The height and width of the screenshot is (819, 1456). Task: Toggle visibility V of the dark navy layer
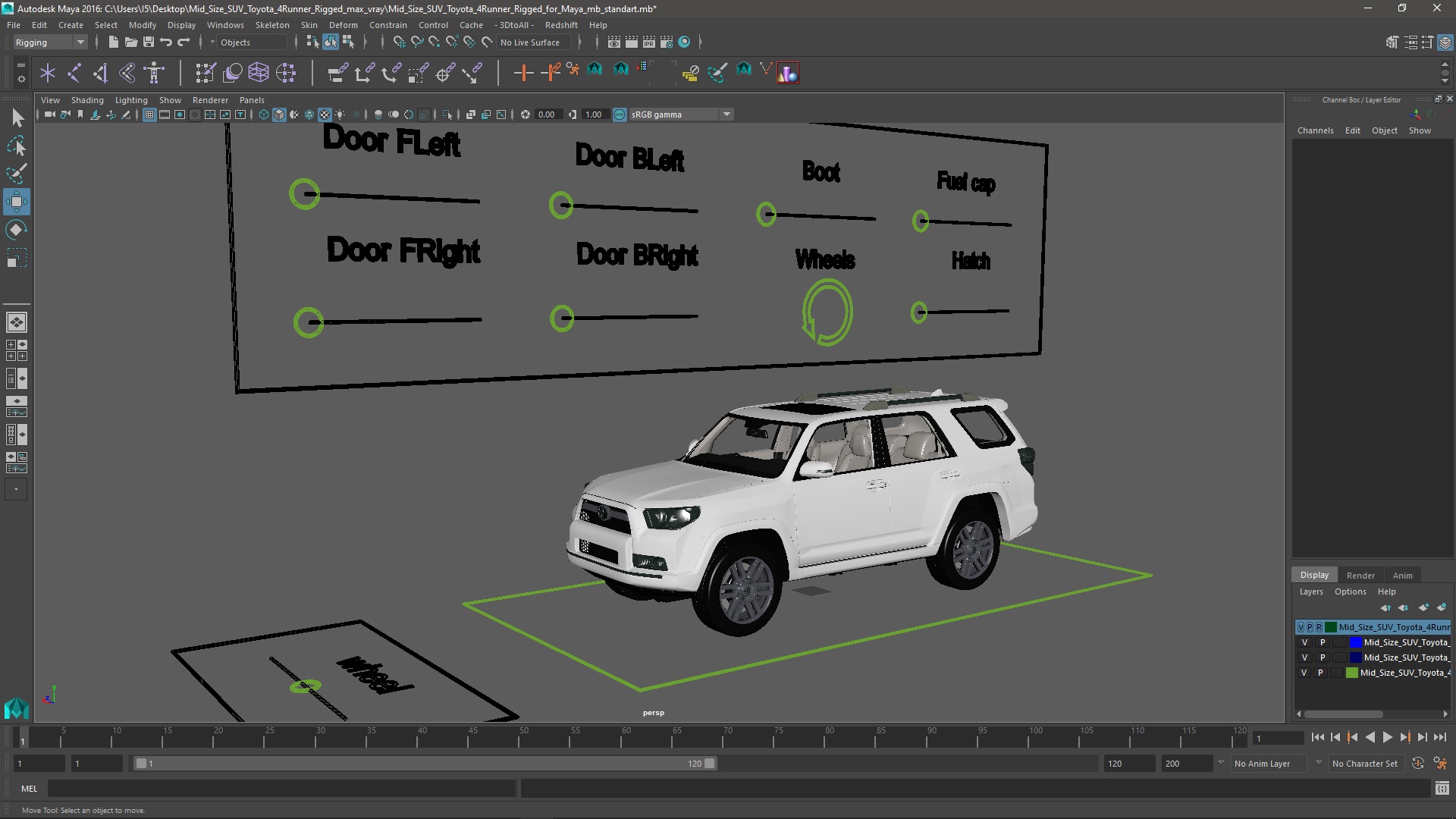pos(1304,657)
